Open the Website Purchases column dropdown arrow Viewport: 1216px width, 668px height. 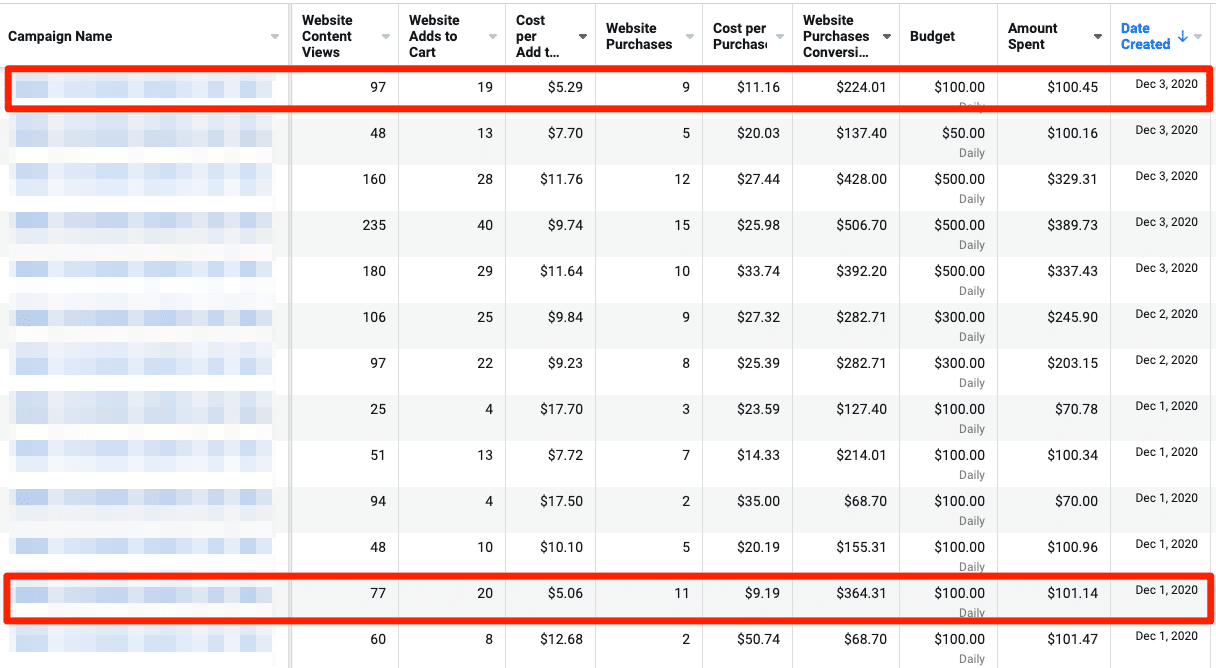pos(688,37)
